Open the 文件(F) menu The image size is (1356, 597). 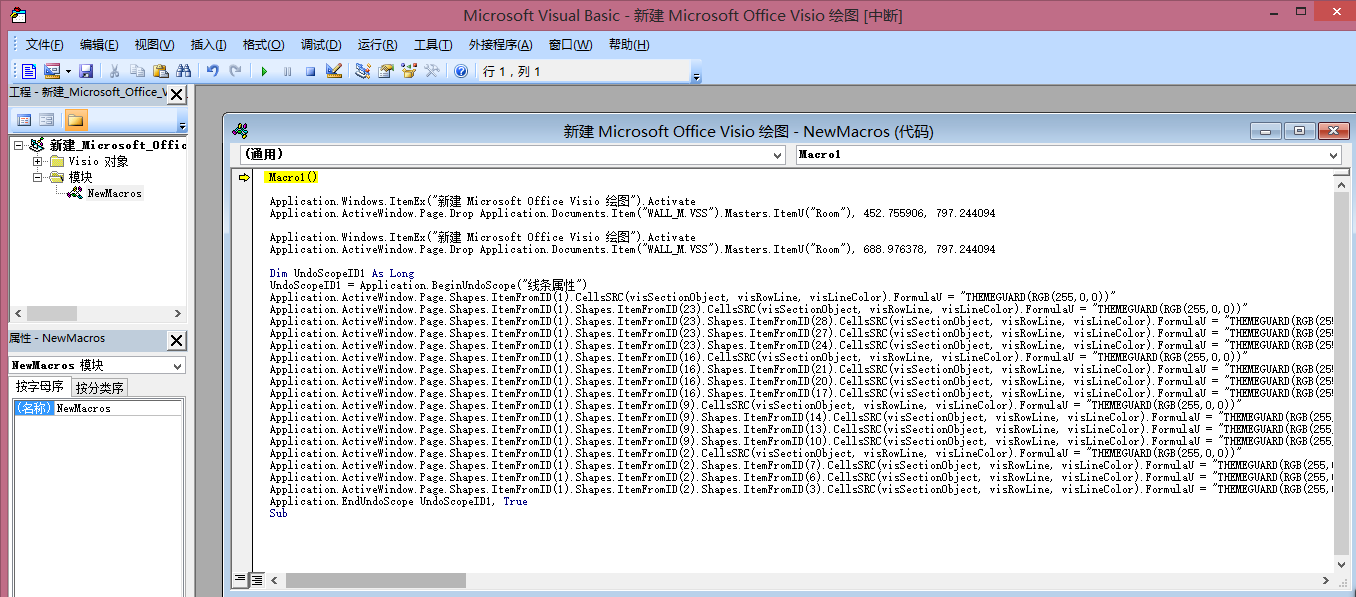click(x=44, y=45)
